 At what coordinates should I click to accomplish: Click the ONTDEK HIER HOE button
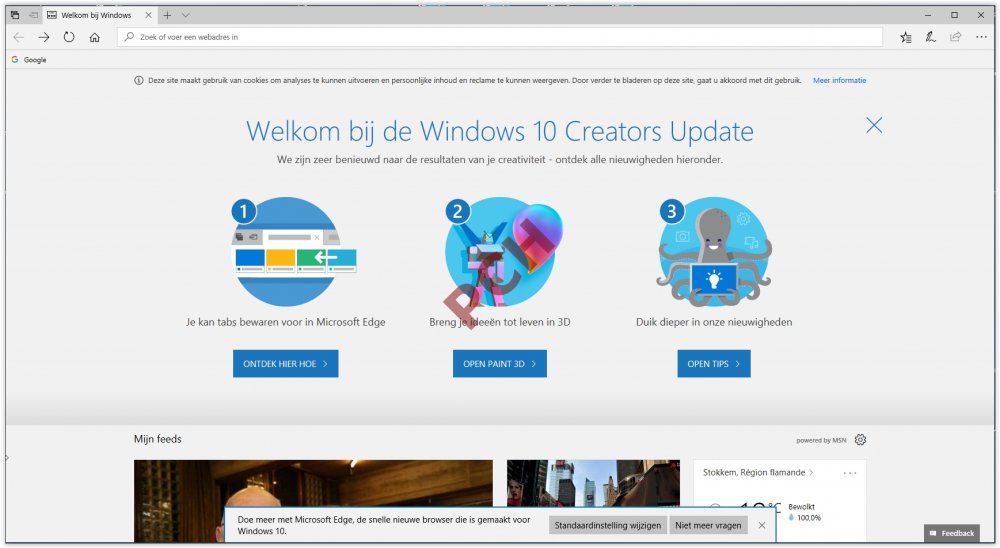[286, 364]
